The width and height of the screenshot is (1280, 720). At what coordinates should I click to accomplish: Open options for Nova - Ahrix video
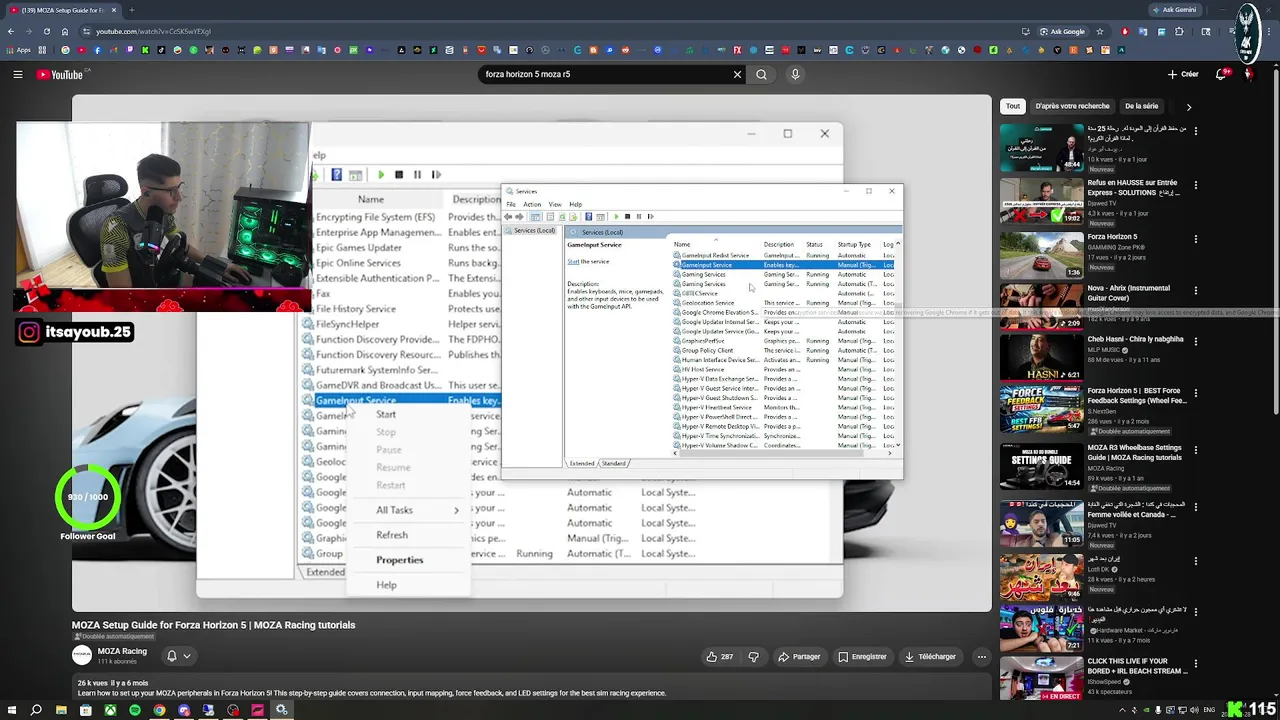click(1196, 293)
